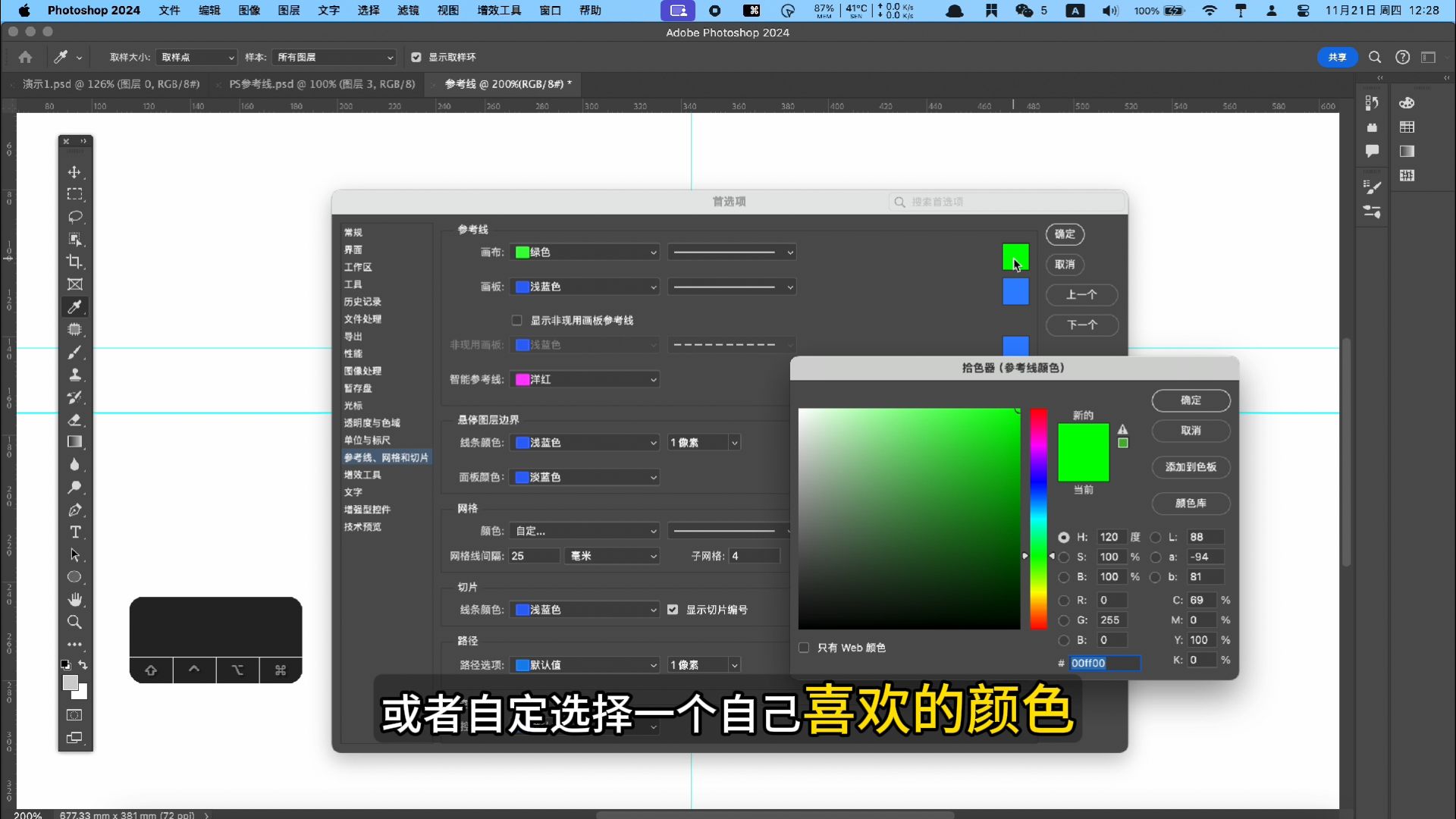Viewport: 1456px width, 819px height.
Task: Open 画板 浅蓝色 color dropdown
Action: 585,287
